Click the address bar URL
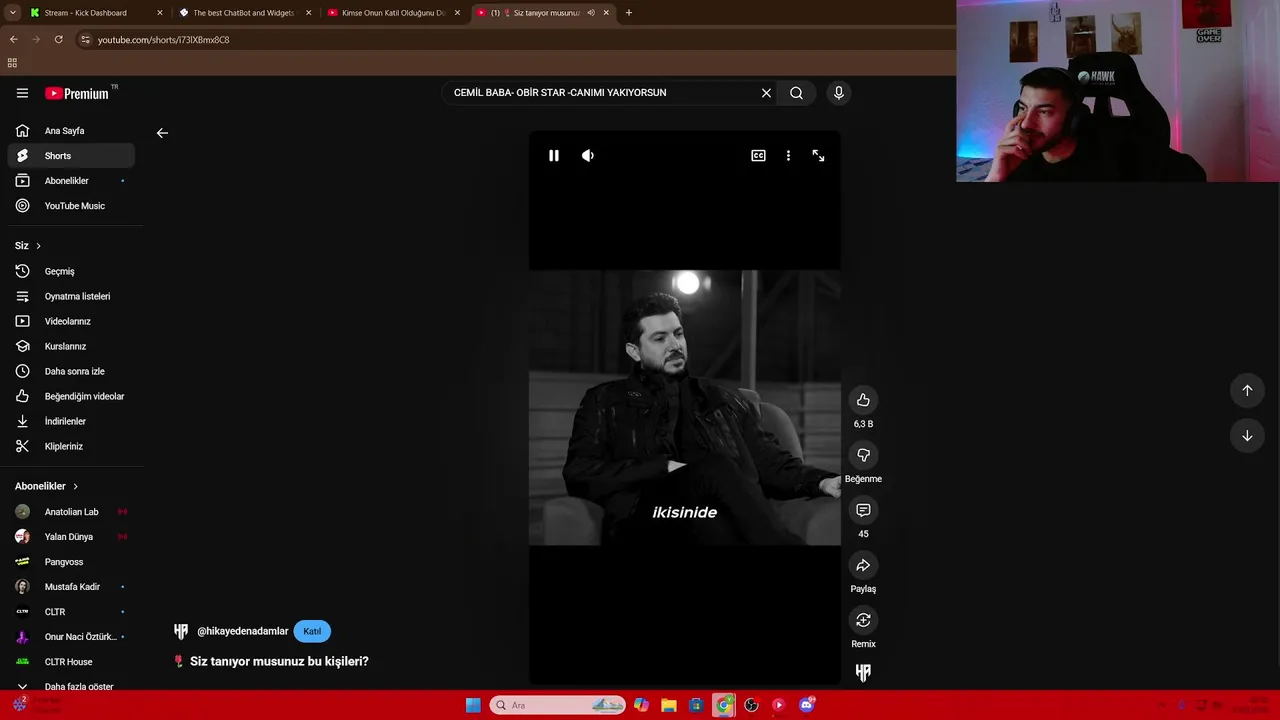Viewport: 1280px width, 720px height. [x=163, y=40]
